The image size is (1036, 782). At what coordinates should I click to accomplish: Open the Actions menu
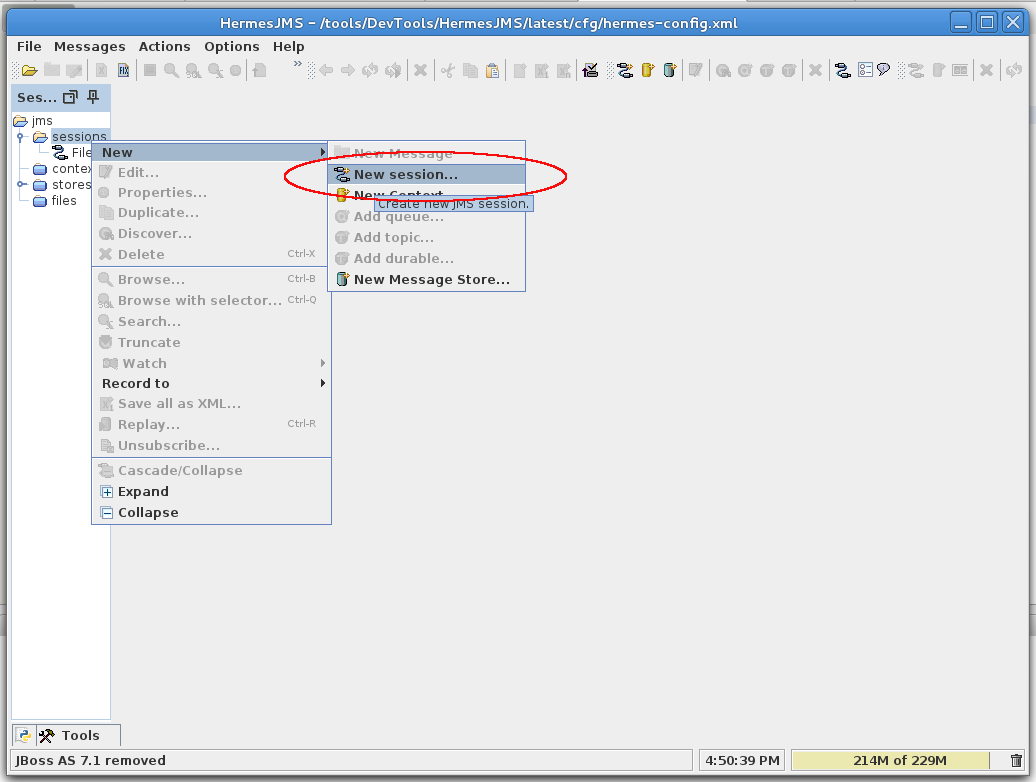pyautogui.click(x=165, y=46)
